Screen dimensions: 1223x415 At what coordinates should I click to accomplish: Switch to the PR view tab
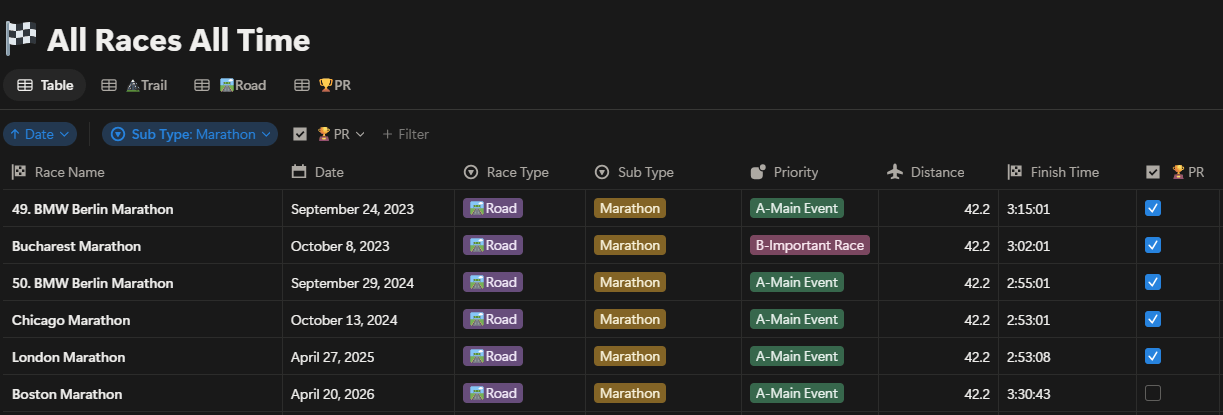(x=322, y=85)
